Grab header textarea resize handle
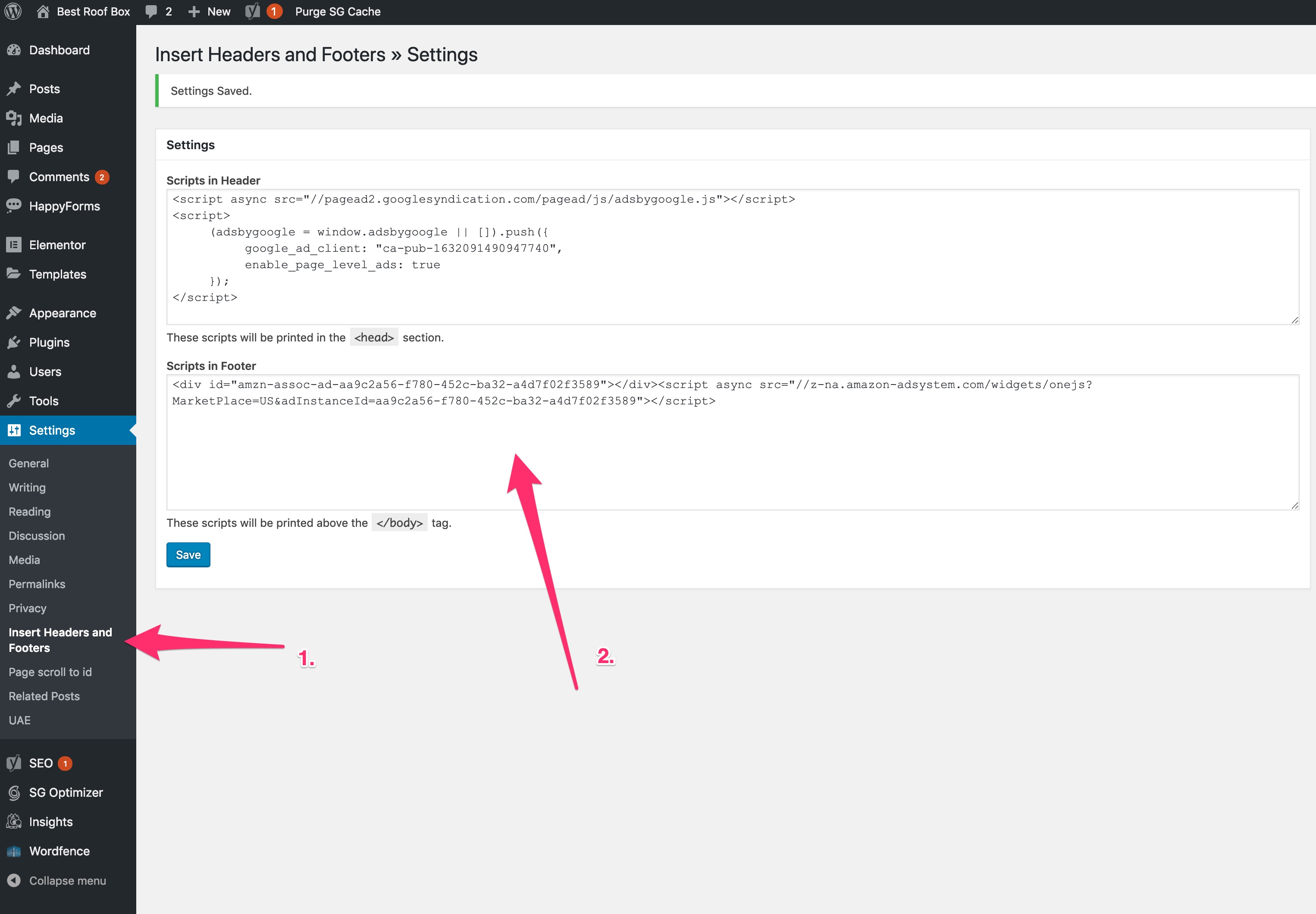1316x914 pixels. point(1294,320)
